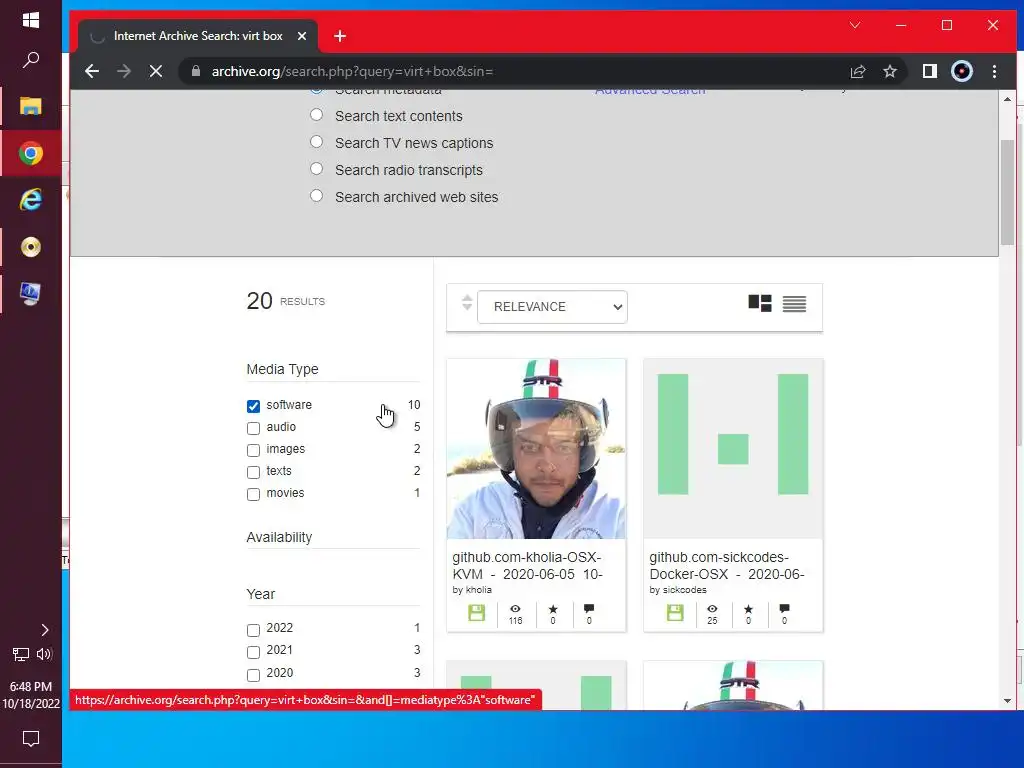Open Chrome's three-dot menu
1024x768 pixels.
click(x=994, y=71)
